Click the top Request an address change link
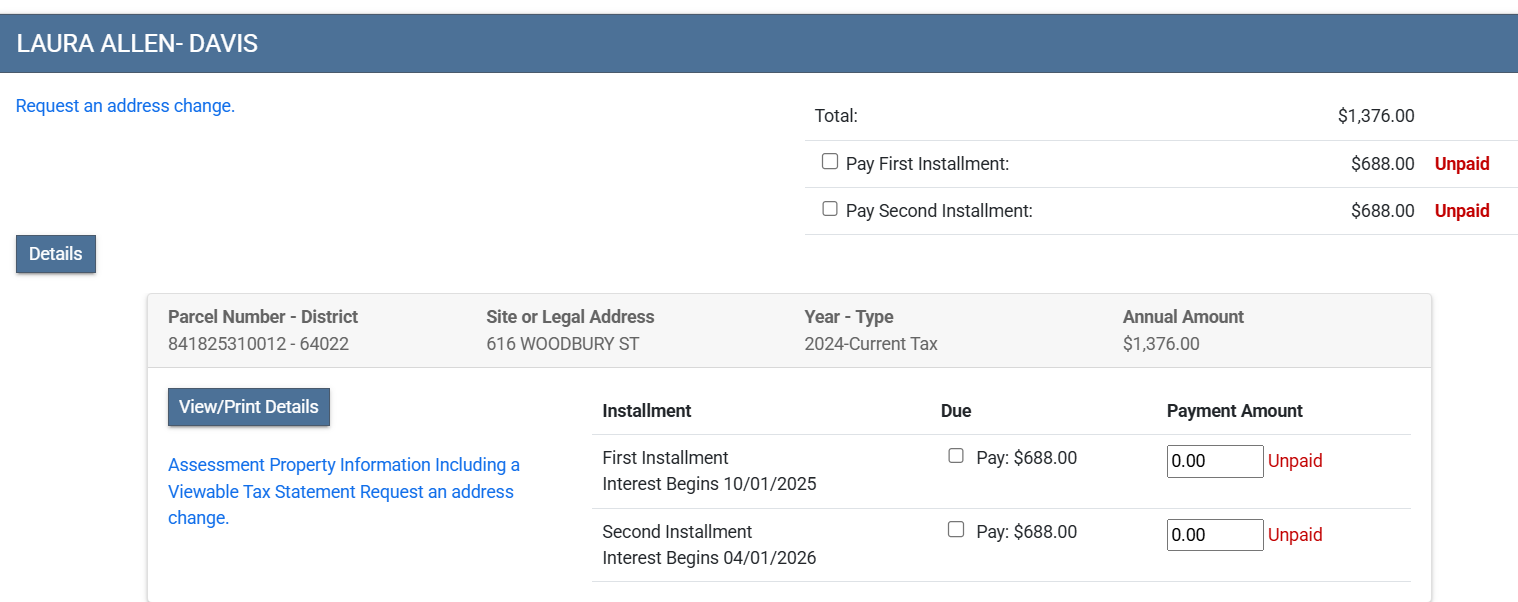This screenshot has height=602, width=1518. [125, 106]
